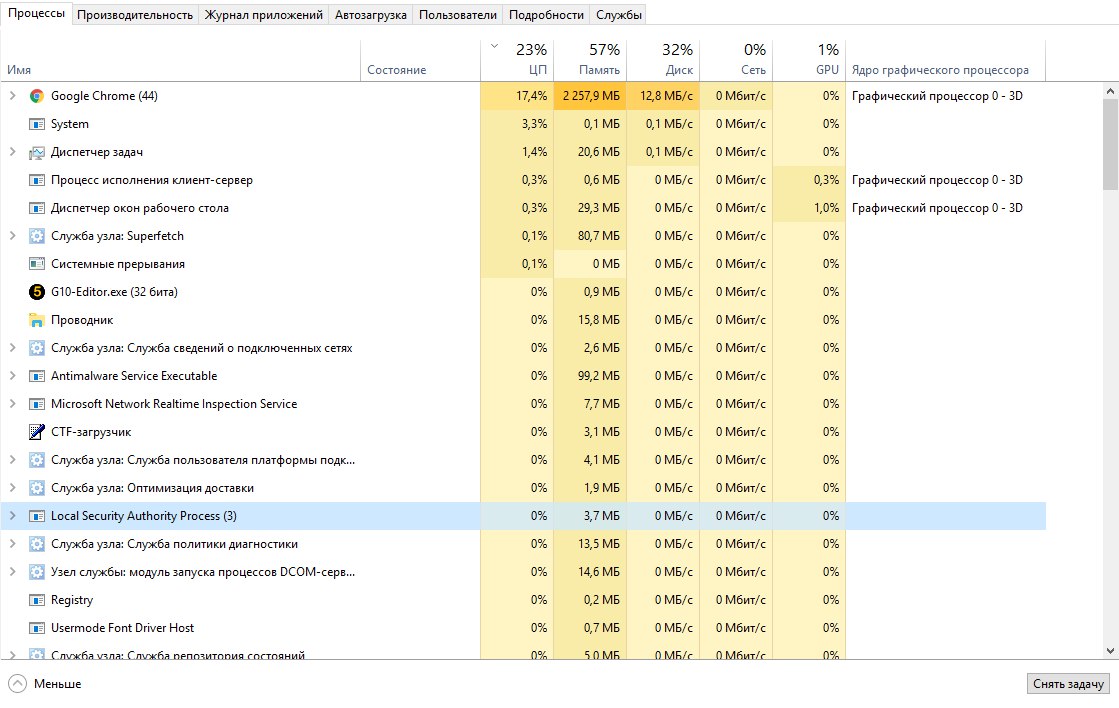Click the Снять задачу button

1068,684
